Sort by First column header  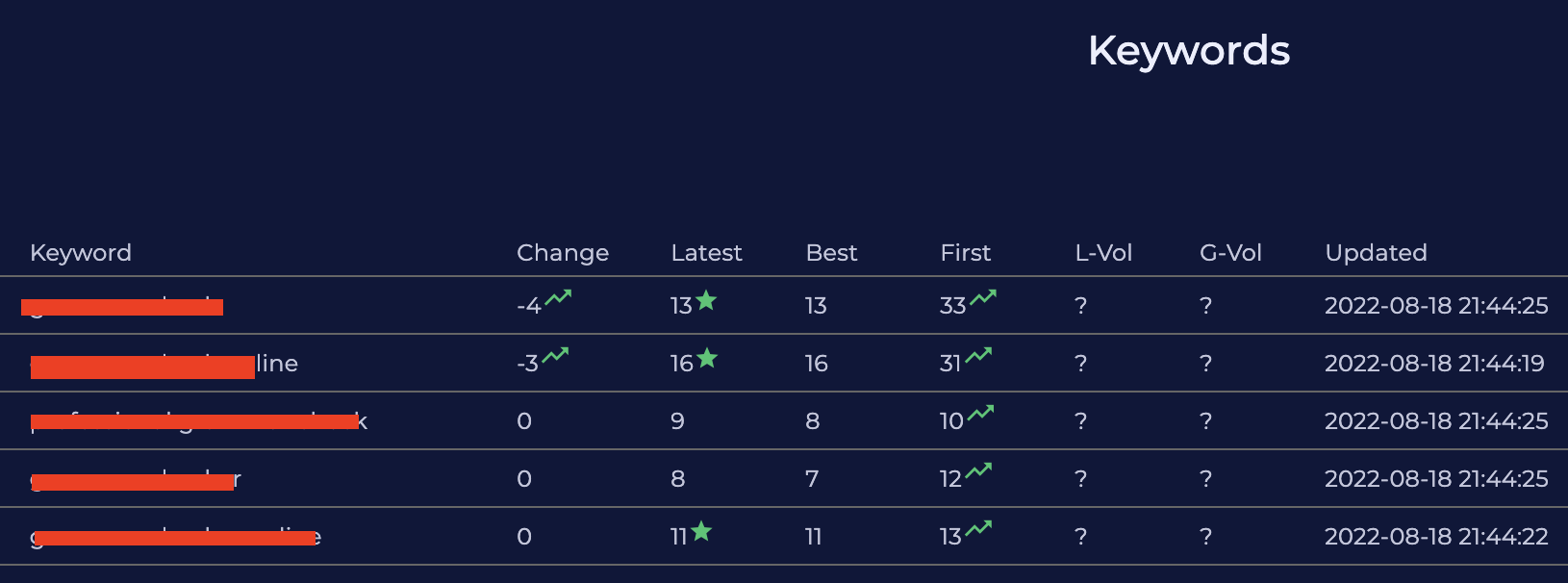click(x=965, y=253)
